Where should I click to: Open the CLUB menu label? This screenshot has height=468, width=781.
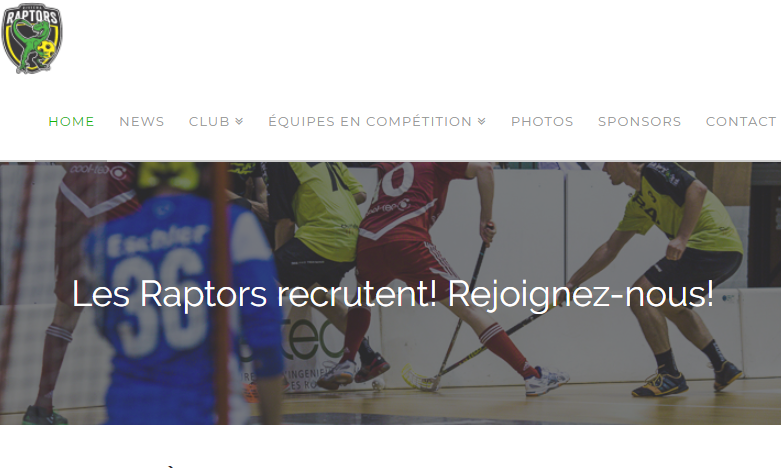point(209,121)
